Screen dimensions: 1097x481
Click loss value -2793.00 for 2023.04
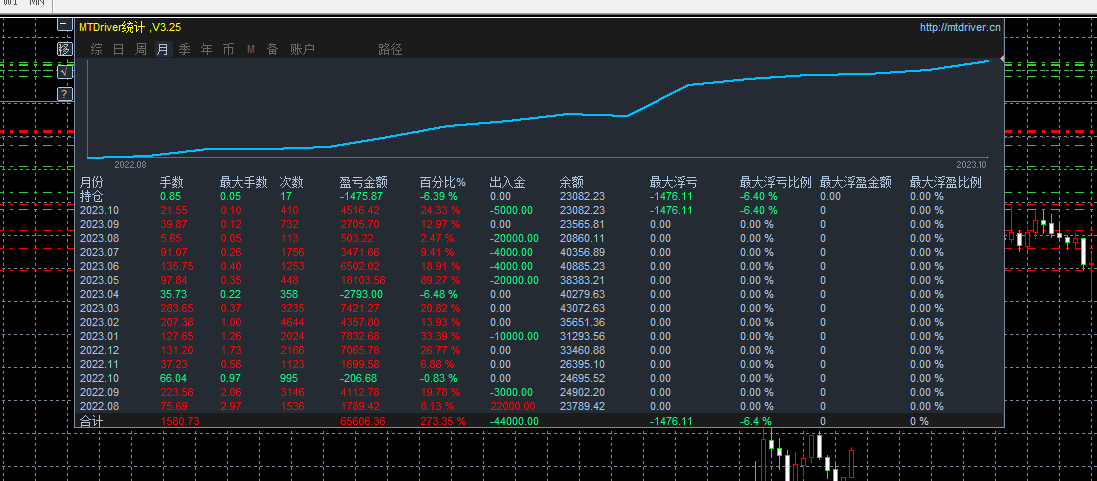(361, 294)
